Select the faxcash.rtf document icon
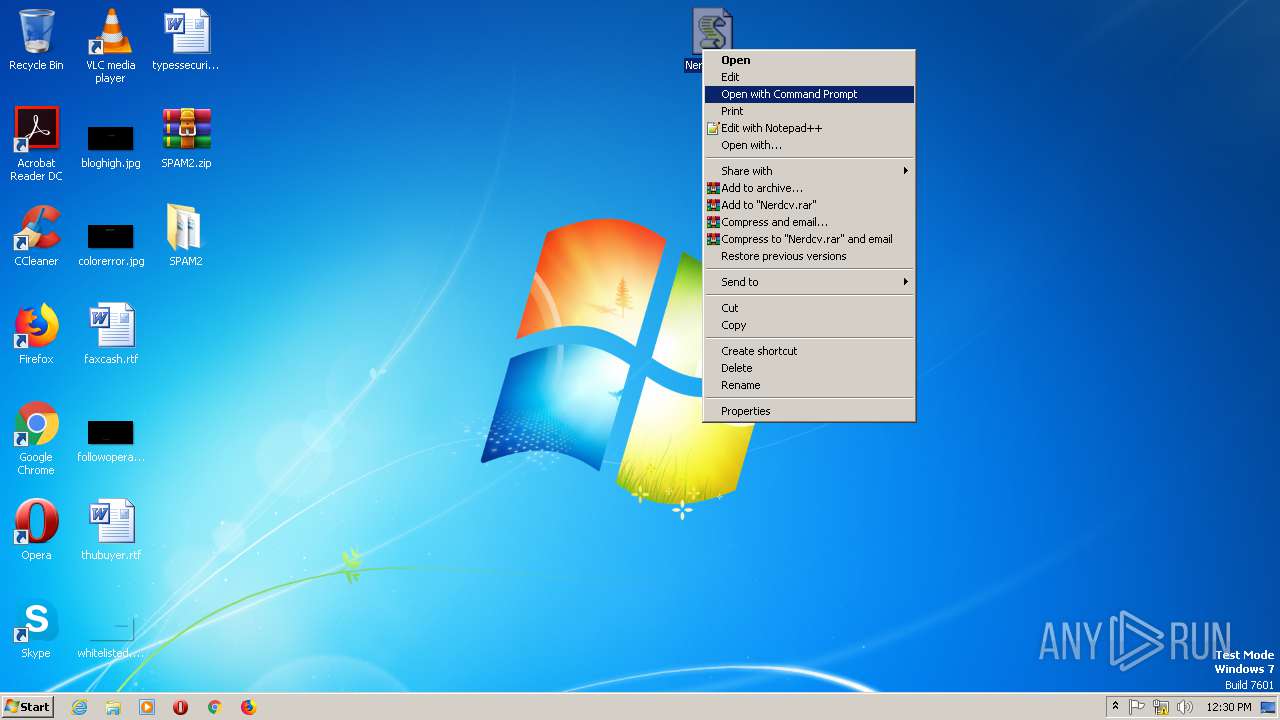 [110, 334]
